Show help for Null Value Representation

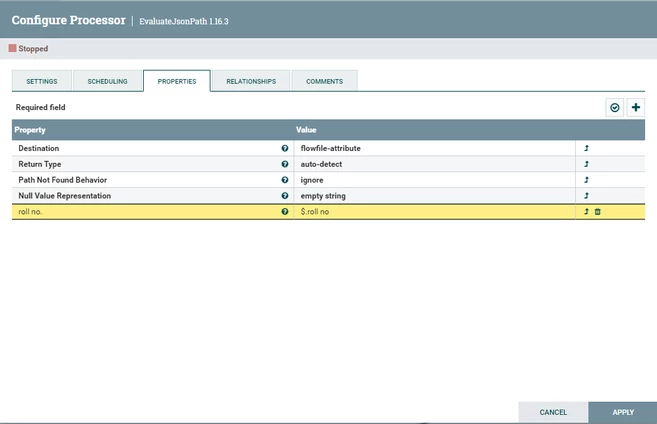285,196
